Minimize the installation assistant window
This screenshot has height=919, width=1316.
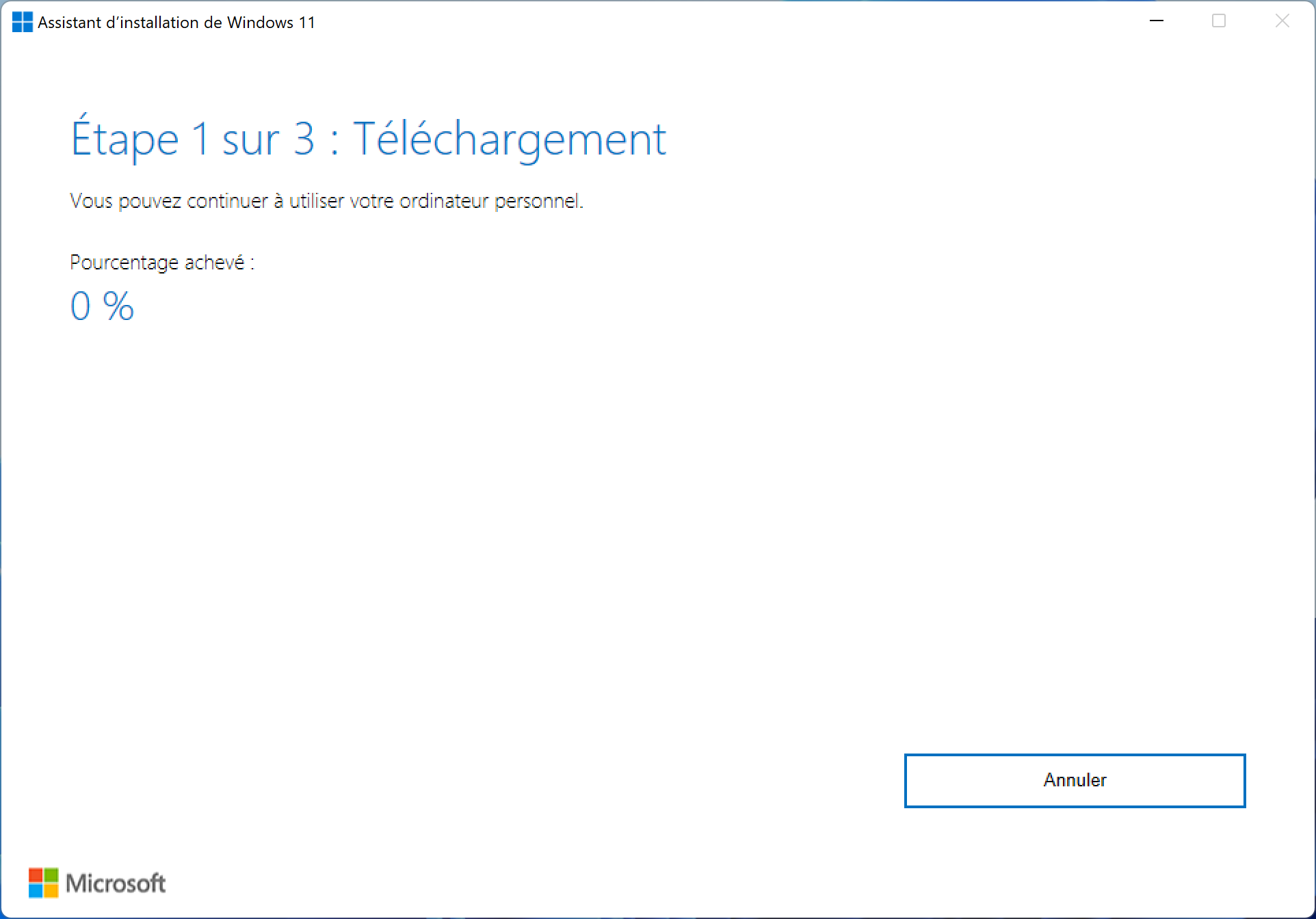pos(1157,21)
